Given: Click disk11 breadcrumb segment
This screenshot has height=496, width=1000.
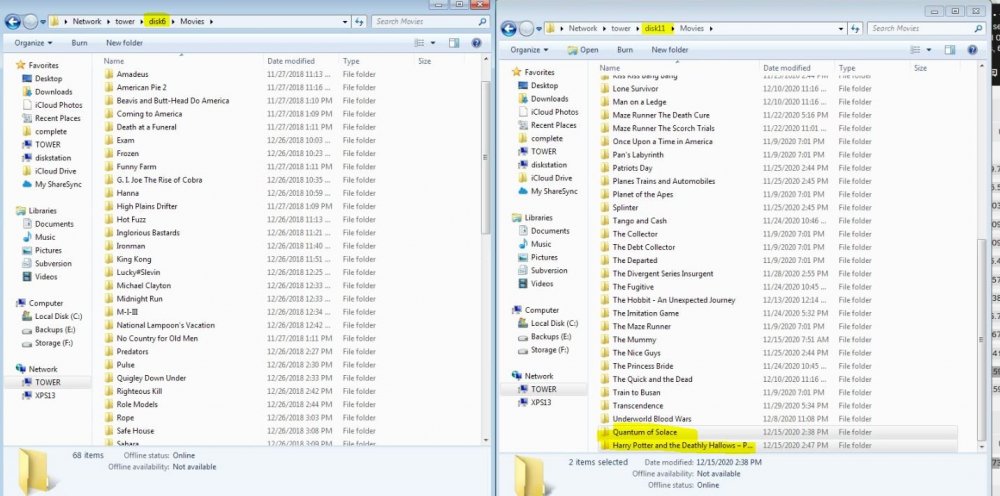Looking at the screenshot, I should tap(655, 29).
